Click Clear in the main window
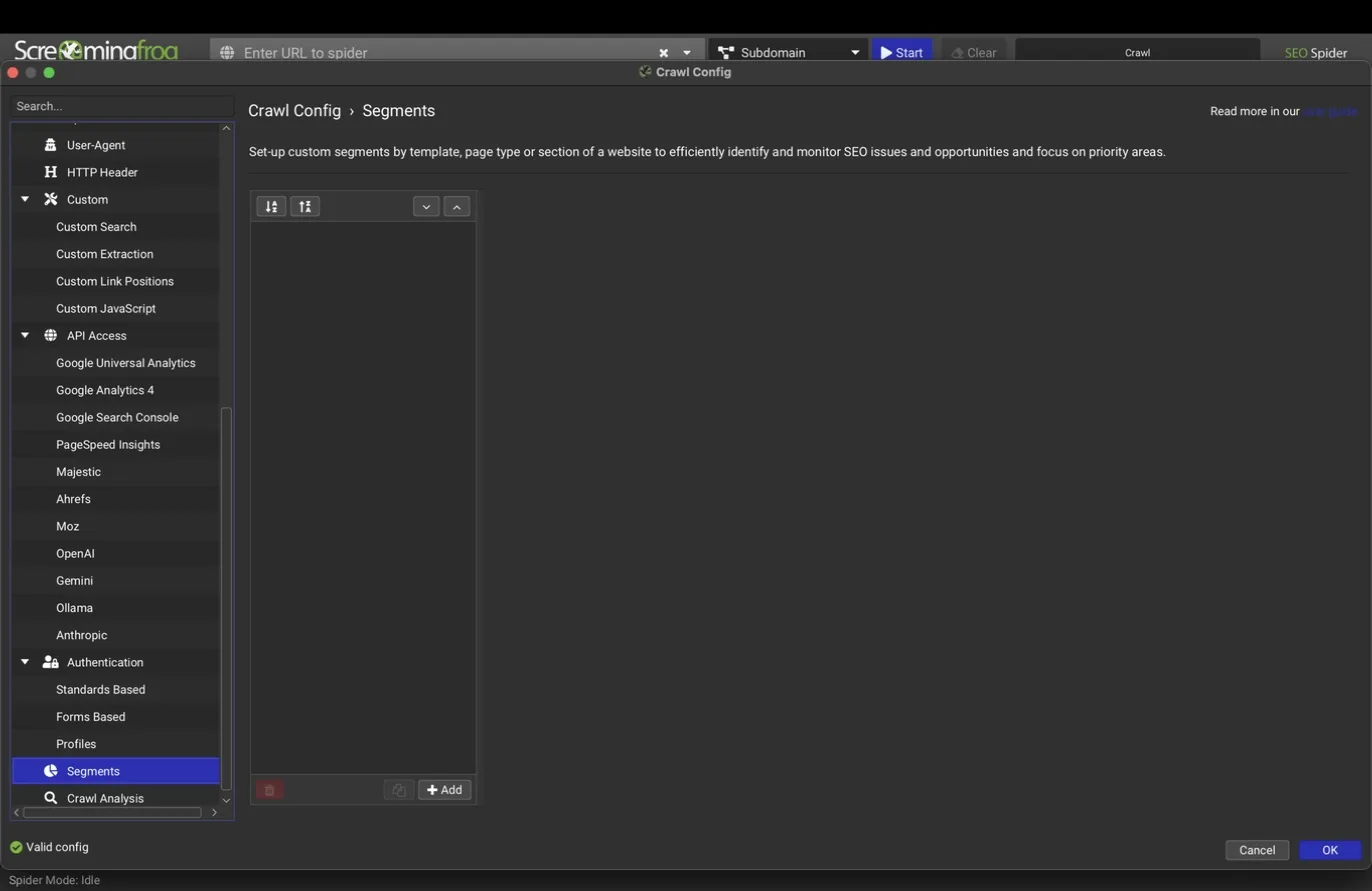 pos(973,52)
